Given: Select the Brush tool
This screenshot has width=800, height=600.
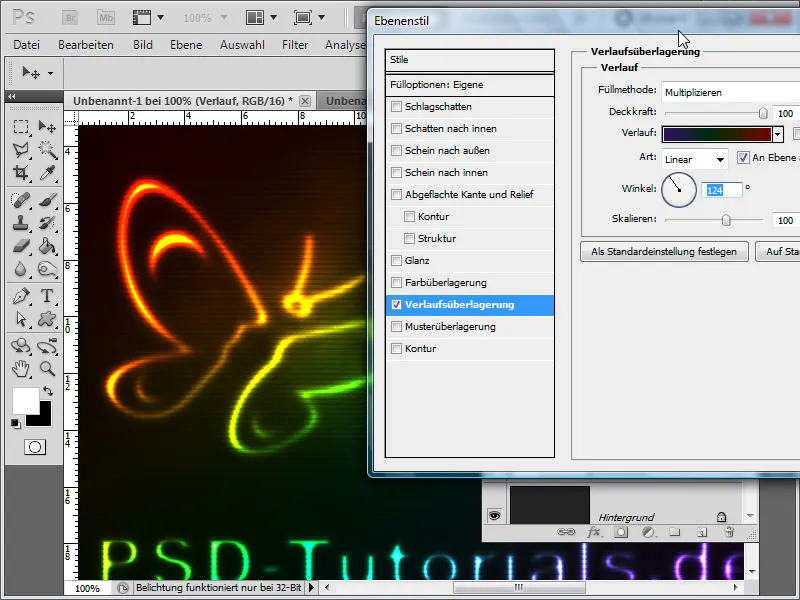Looking at the screenshot, I should (47, 199).
